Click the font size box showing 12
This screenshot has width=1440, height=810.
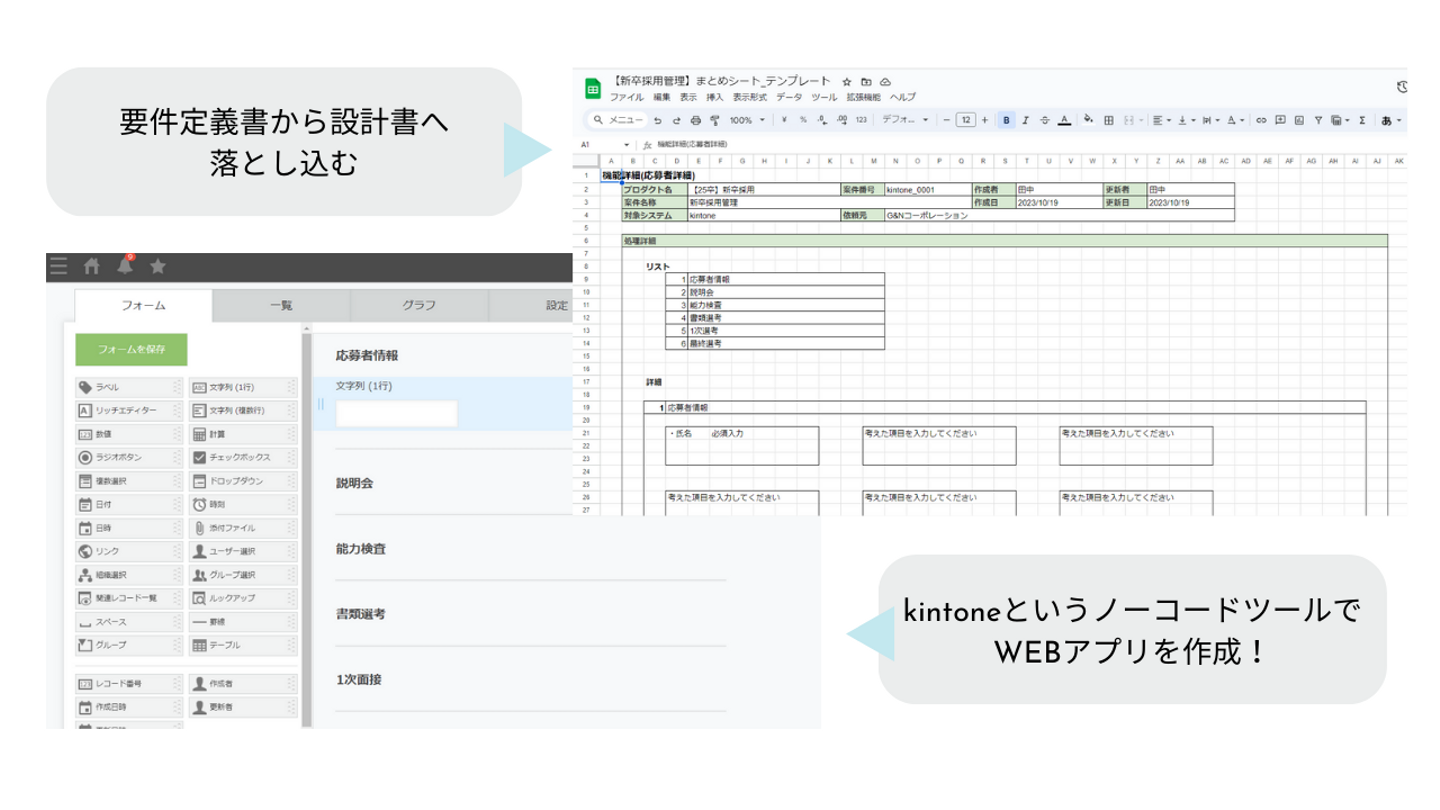[965, 120]
